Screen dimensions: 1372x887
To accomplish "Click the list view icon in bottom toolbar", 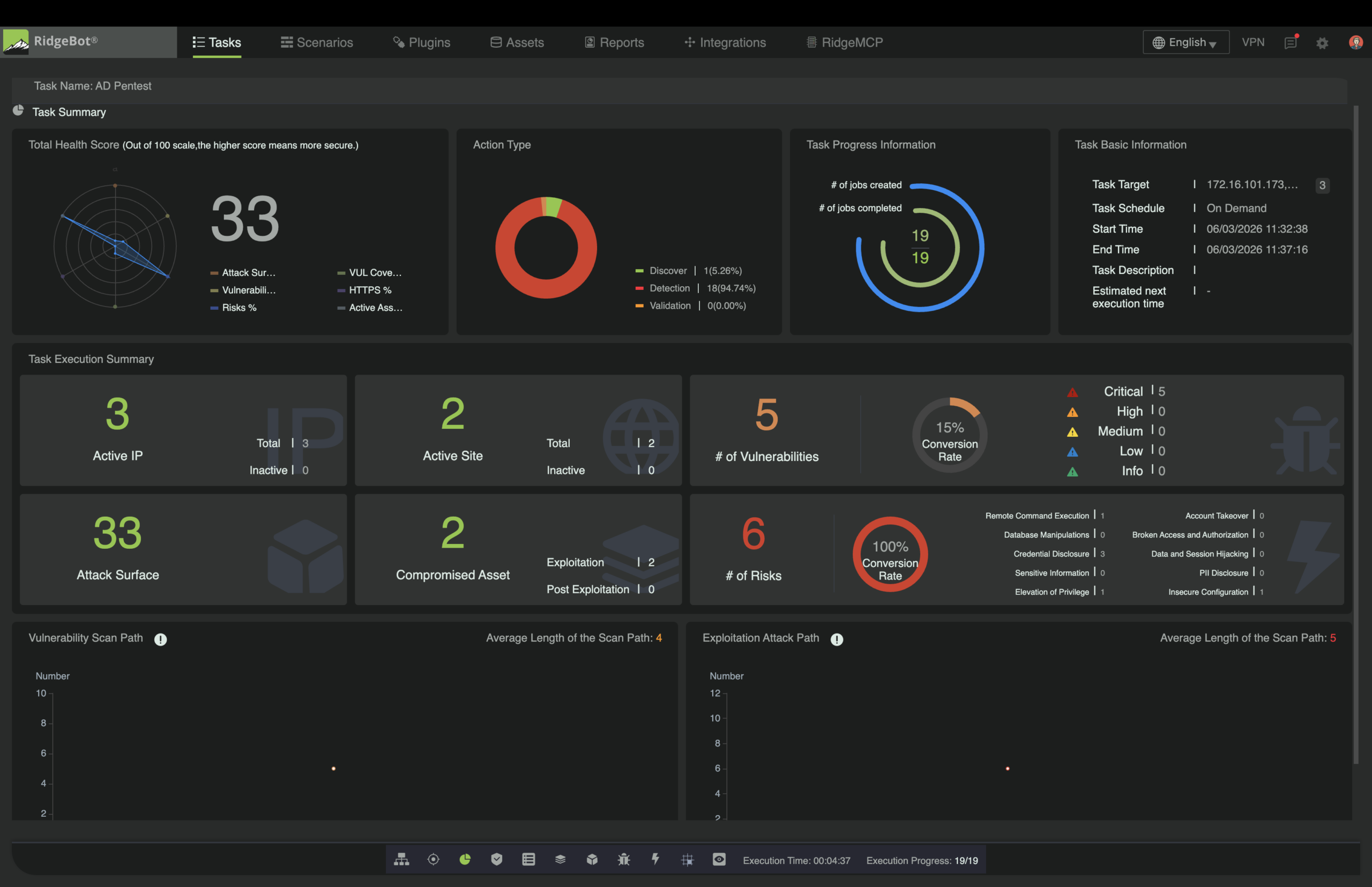I will pyautogui.click(x=528, y=859).
